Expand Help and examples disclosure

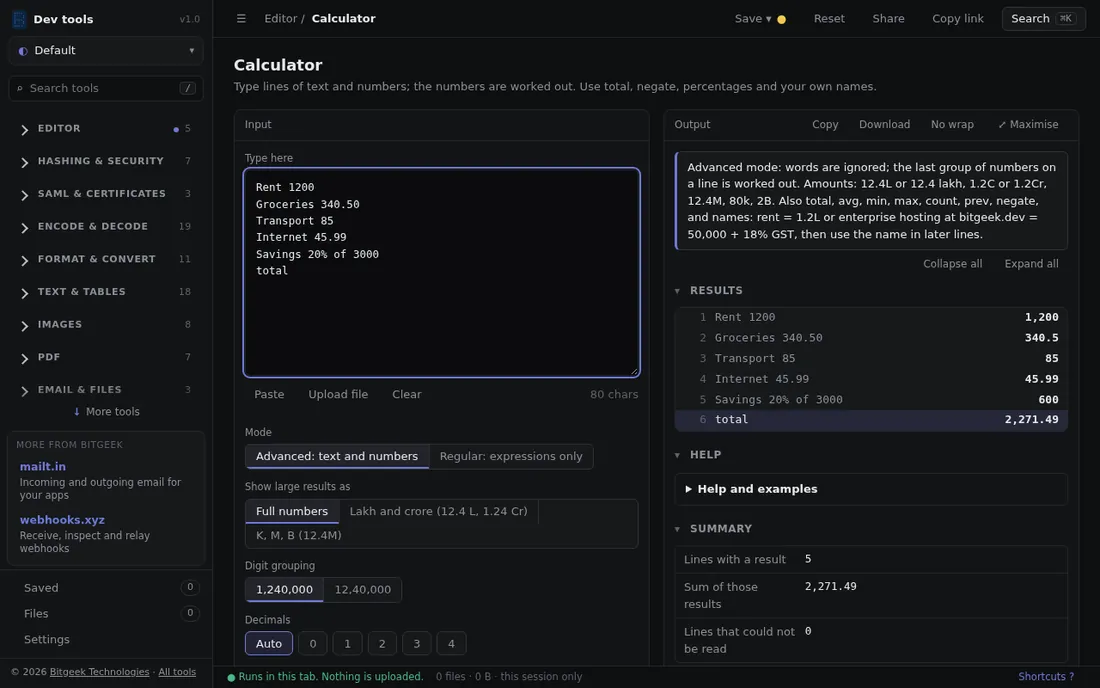coord(871,490)
